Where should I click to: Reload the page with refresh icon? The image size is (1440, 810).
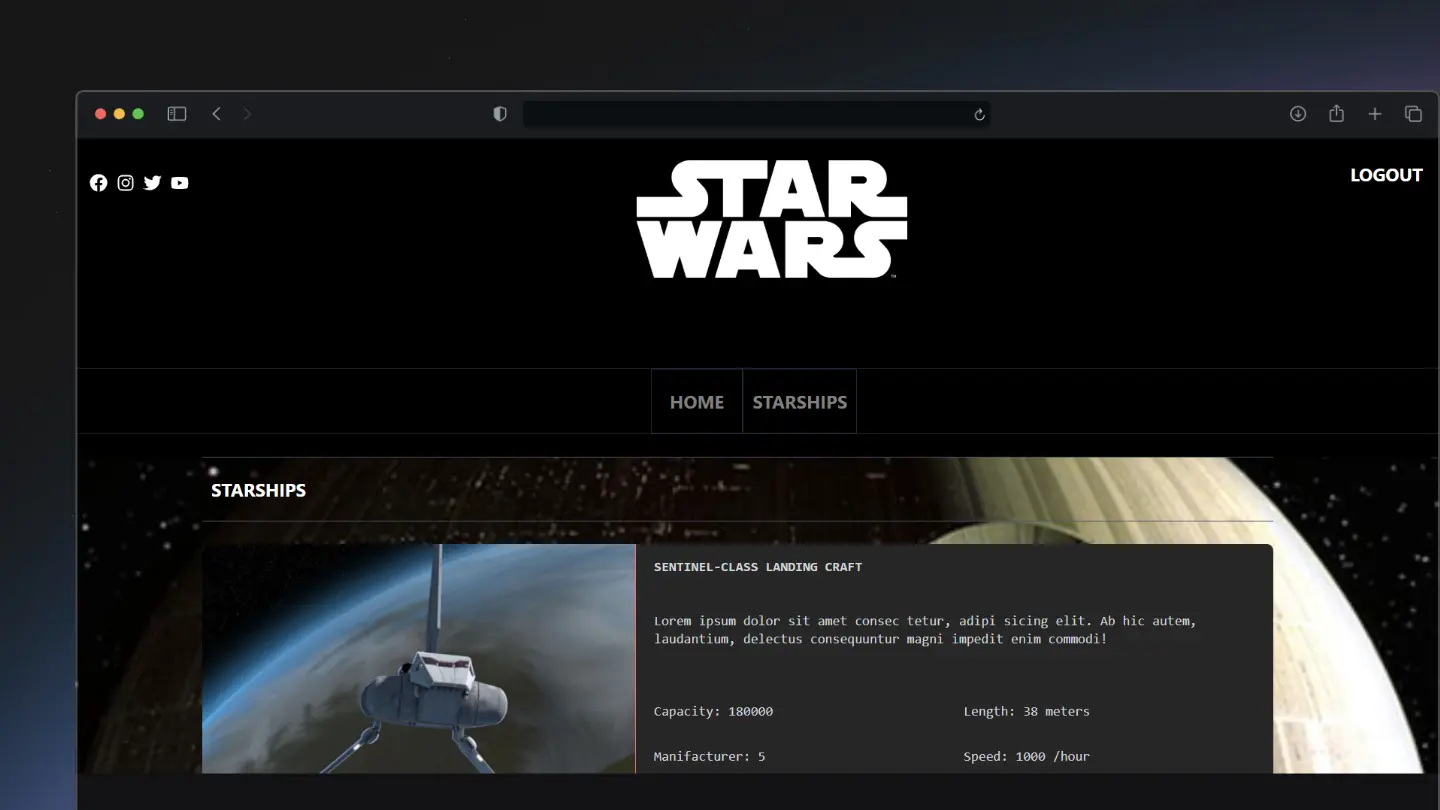click(x=979, y=114)
